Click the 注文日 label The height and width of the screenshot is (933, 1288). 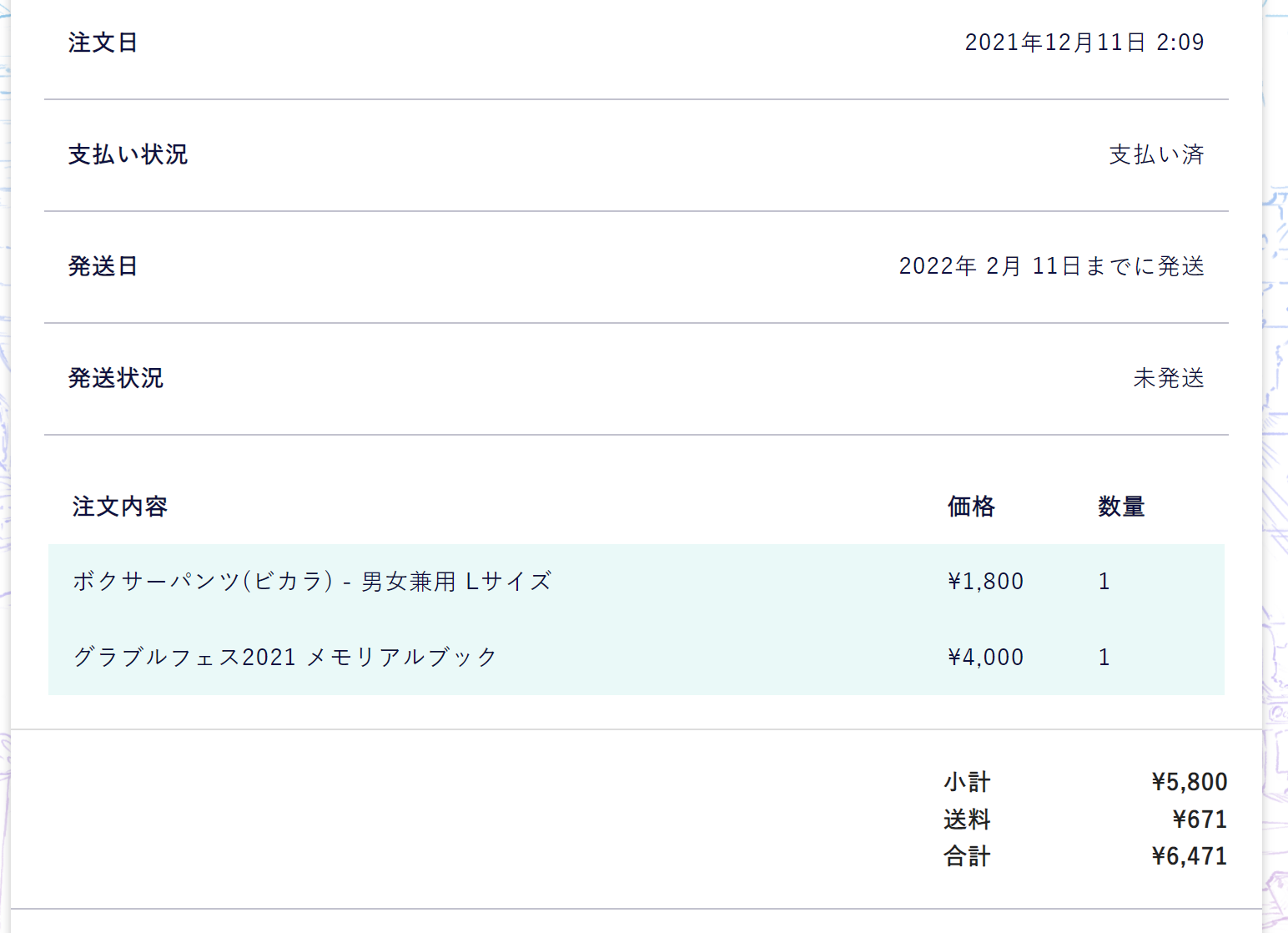coord(103,43)
